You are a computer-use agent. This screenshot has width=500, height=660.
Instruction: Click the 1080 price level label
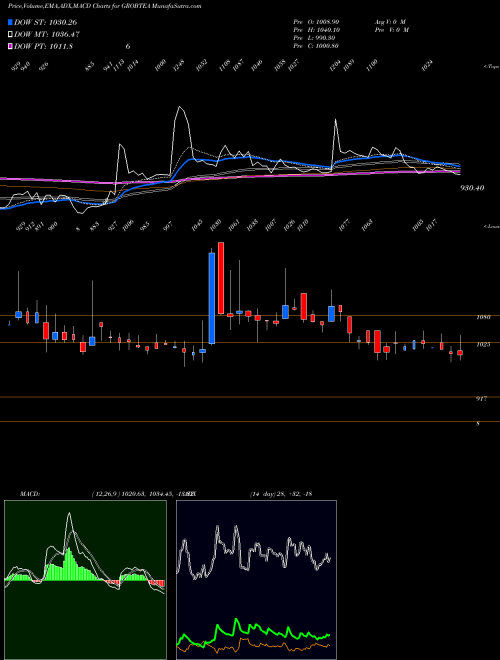pos(483,317)
